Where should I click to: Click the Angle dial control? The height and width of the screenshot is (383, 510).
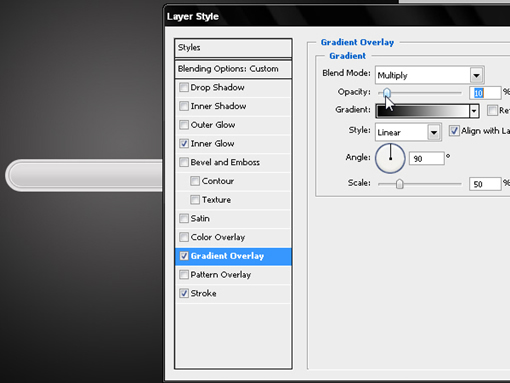[x=390, y=158]
